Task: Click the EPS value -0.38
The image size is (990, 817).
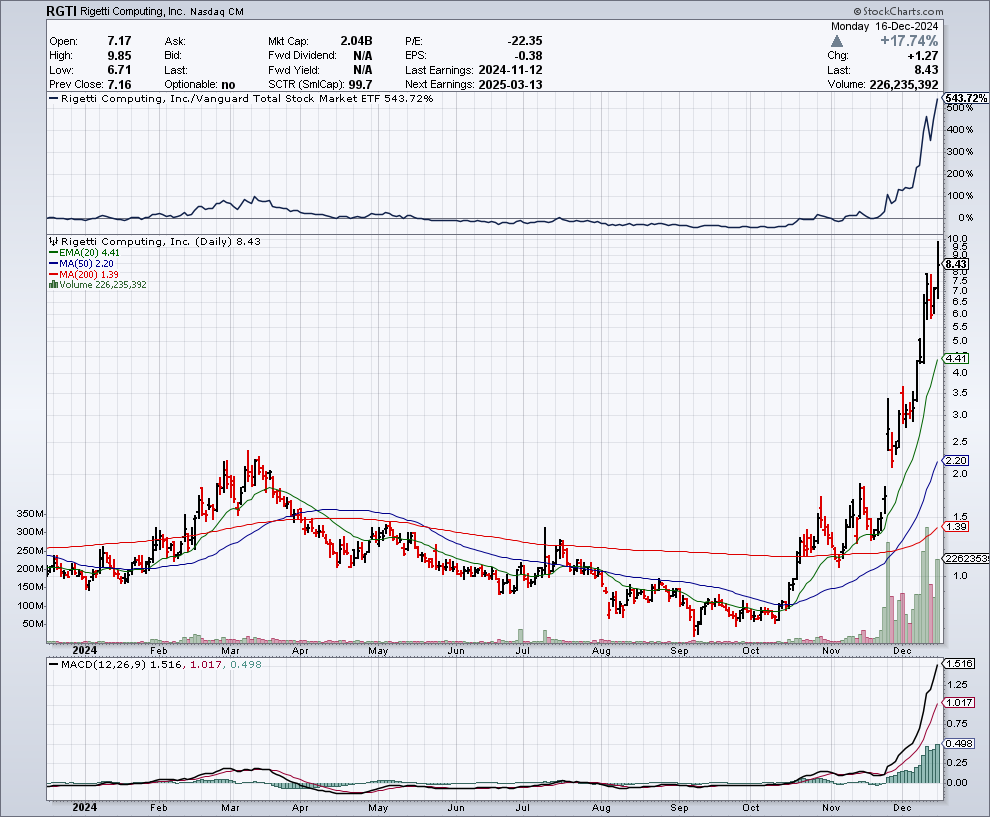Action: pyautogui.click(x=529, y=56)
